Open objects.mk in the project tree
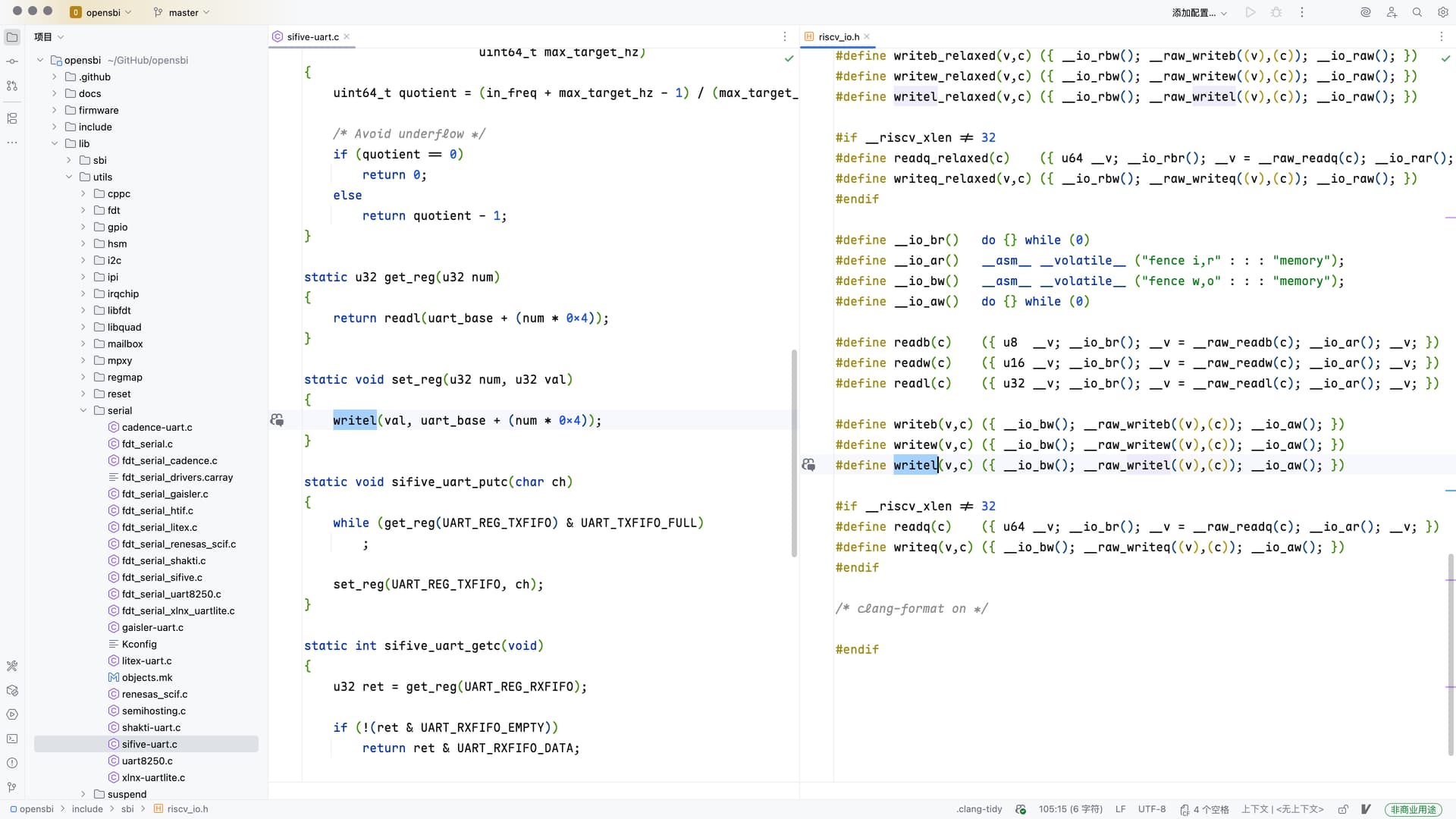Image resolution: width=1456 pixels, height=819 pixels. 146,677
